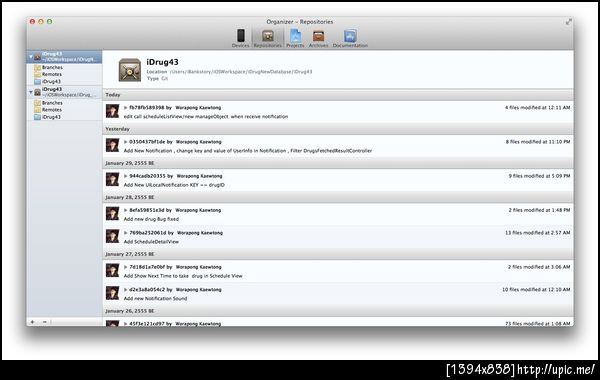
Task: Expand commit fb78fb589398 disclosure triangle
Action: coord(125,108)
